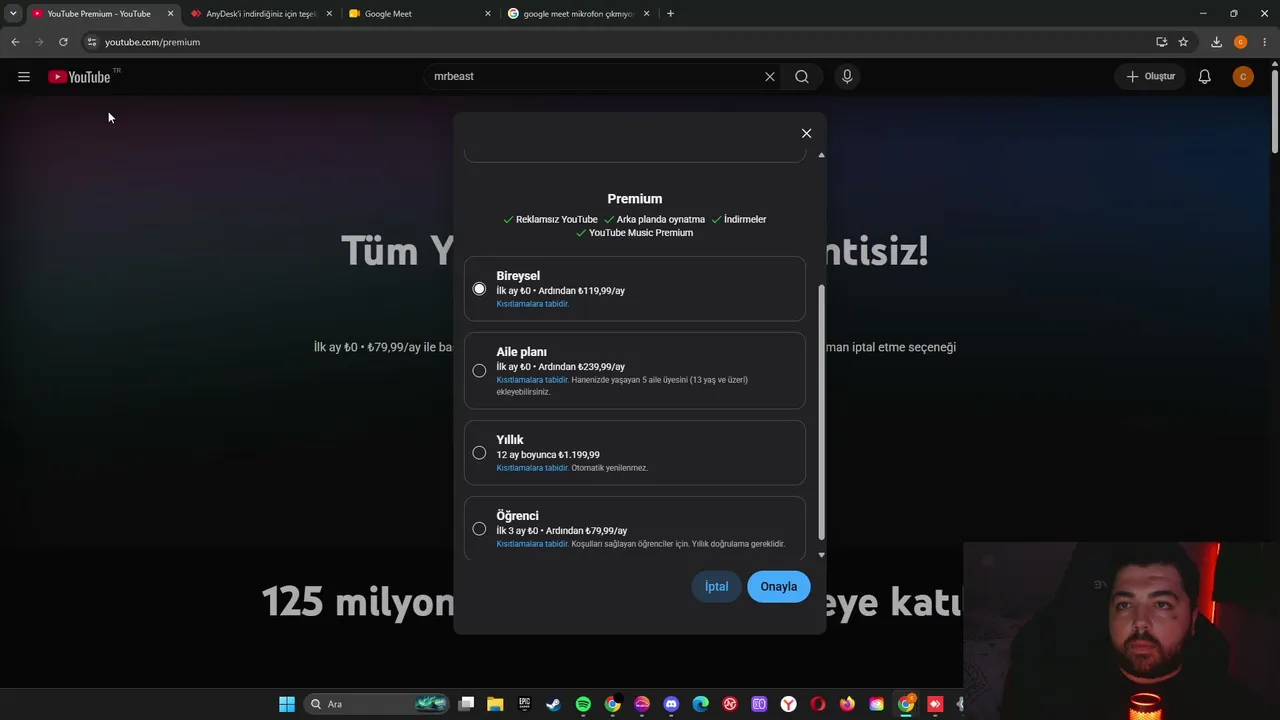Start voice search with the microphone

[847, 77]
